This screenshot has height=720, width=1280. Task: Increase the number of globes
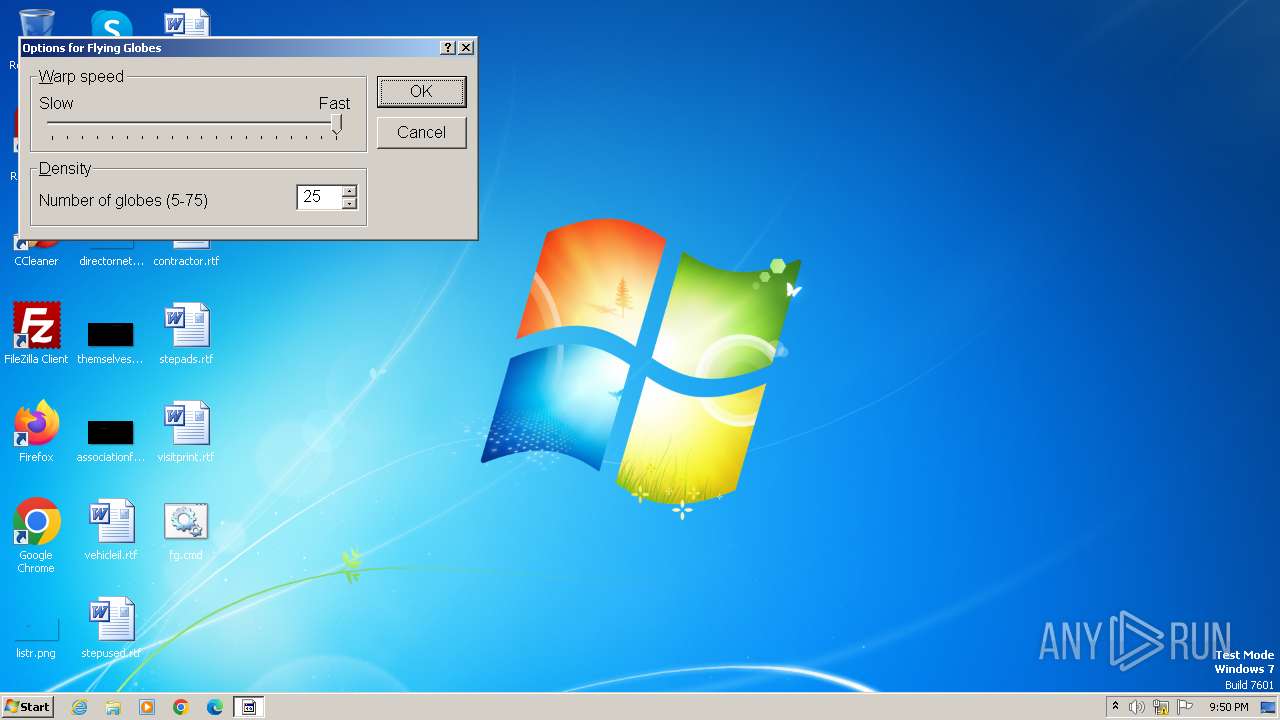click(x=349, y=191)
